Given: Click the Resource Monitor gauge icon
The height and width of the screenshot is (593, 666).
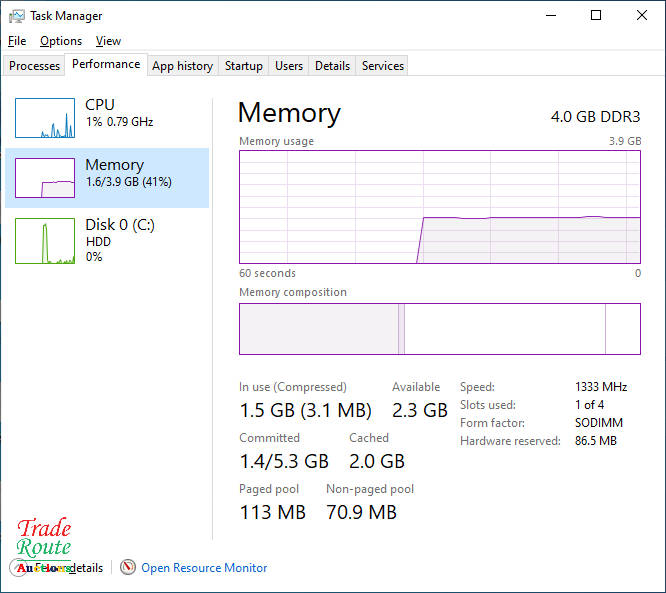Looking at the screenshot, I should click(128, 568).
